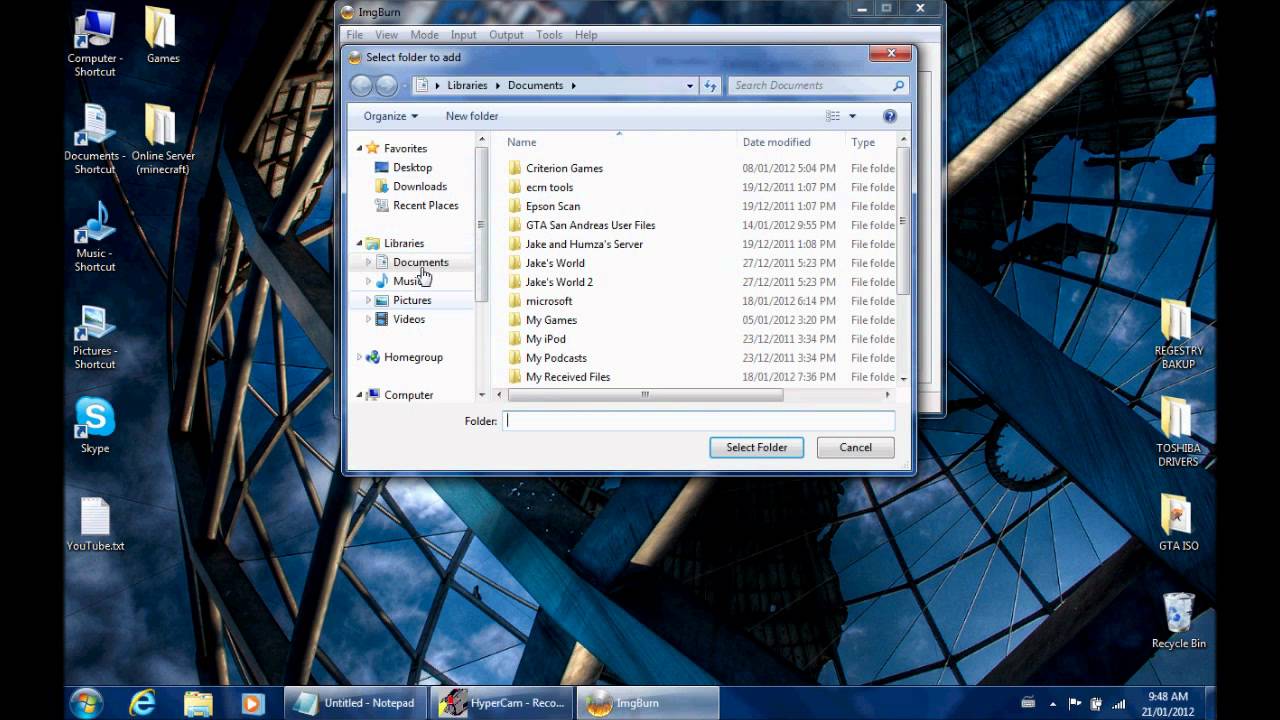1280x720 pixels.
Task: Collapse the Favorites tree section
Action: point(360,148)
